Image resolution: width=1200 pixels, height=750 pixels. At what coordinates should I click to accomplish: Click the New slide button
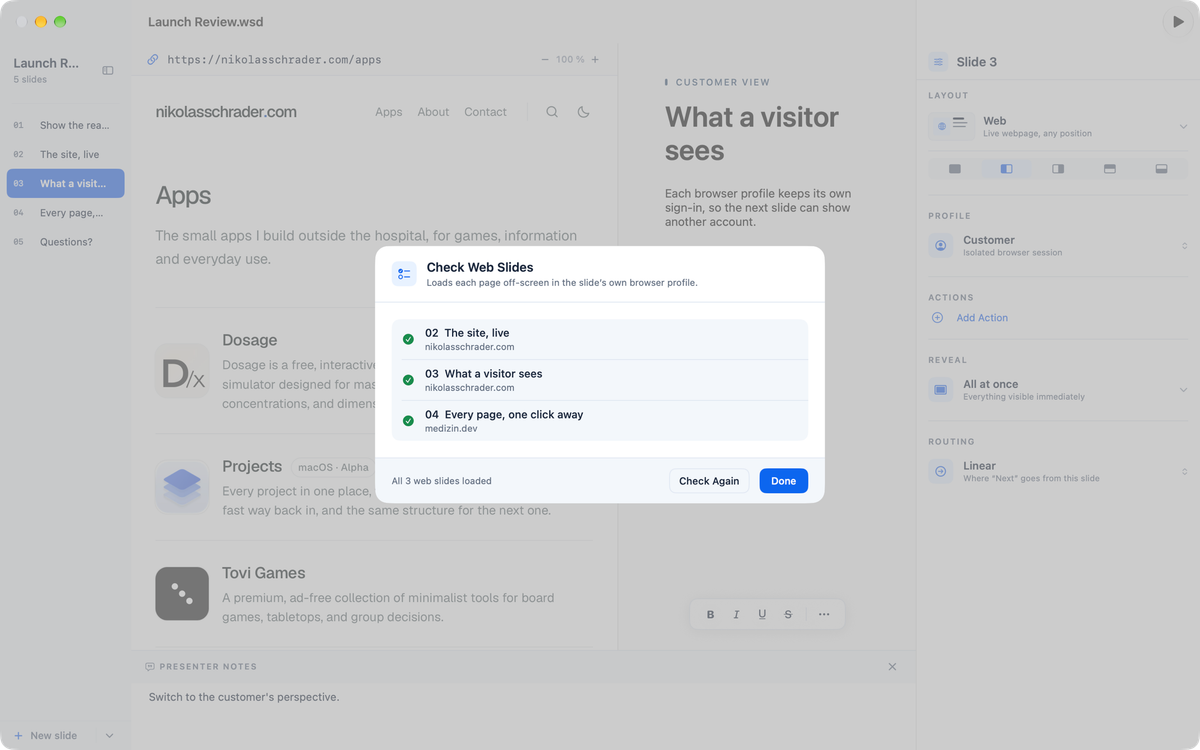(45, 736)
